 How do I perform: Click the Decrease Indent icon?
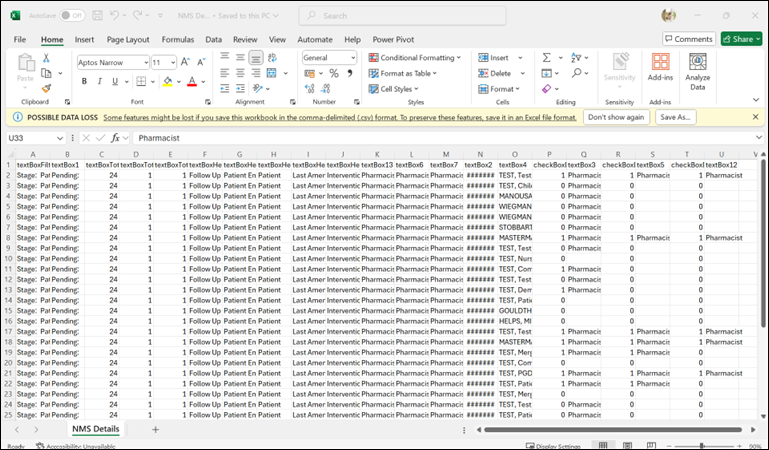pyautogui.click(x=225, y=89)
